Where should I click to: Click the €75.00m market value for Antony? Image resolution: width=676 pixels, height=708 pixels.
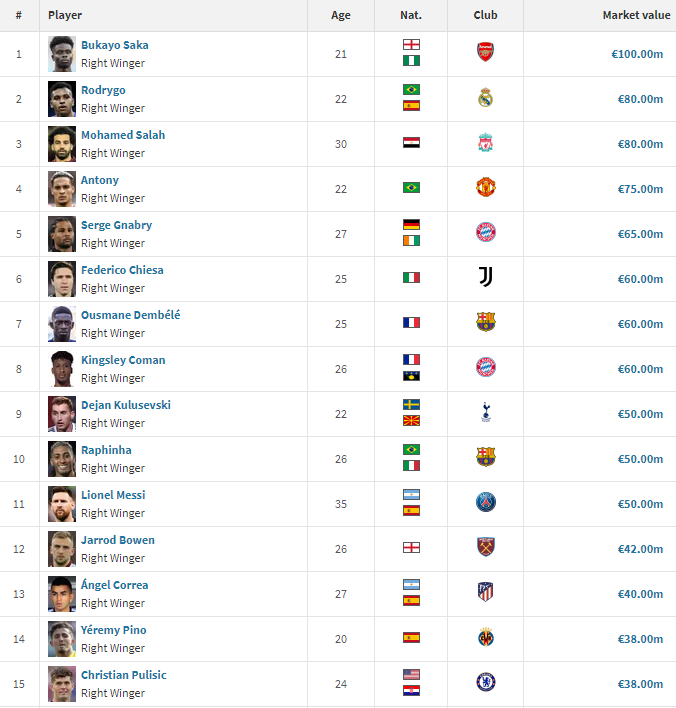[640, 189]
